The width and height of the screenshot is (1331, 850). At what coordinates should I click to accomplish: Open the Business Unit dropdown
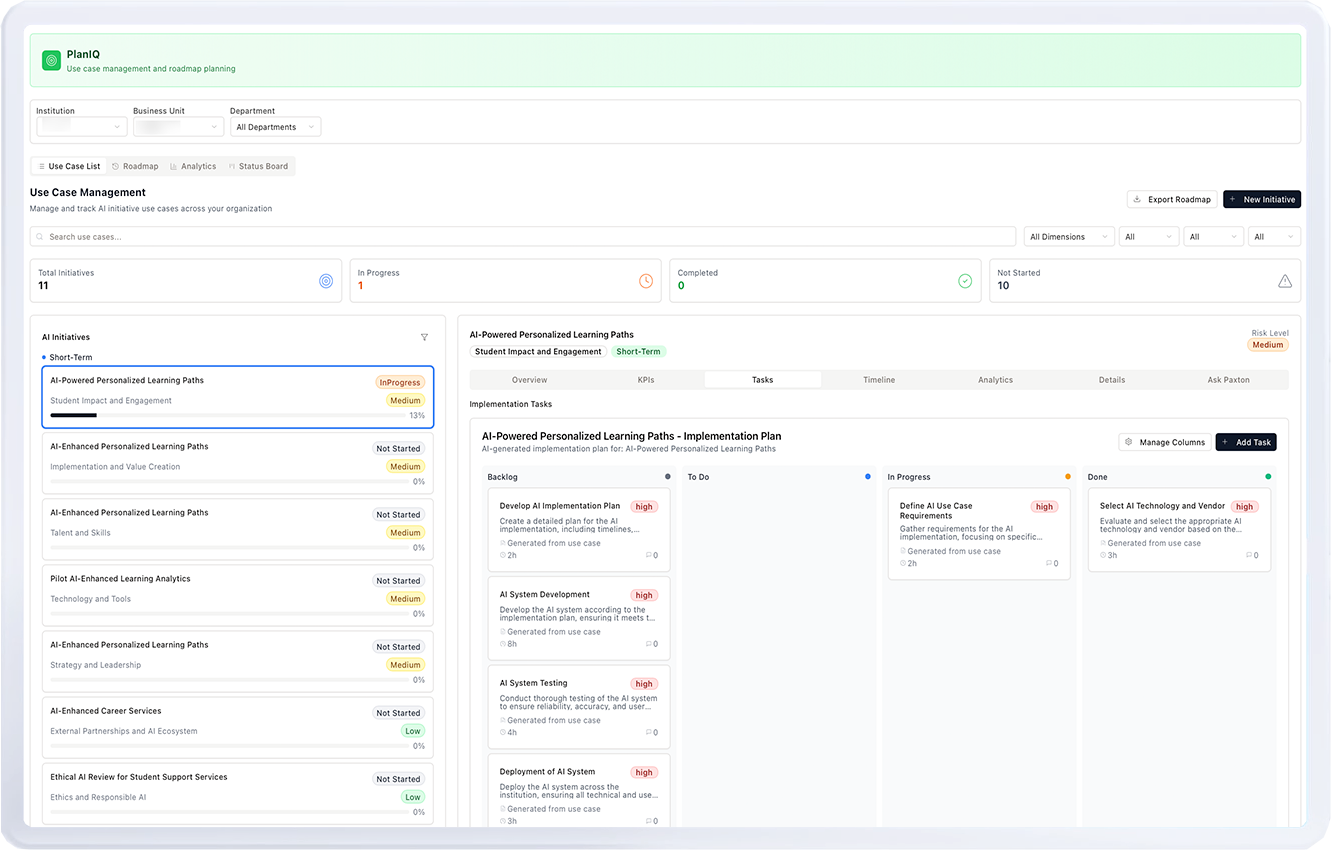(x=178, y=127)
